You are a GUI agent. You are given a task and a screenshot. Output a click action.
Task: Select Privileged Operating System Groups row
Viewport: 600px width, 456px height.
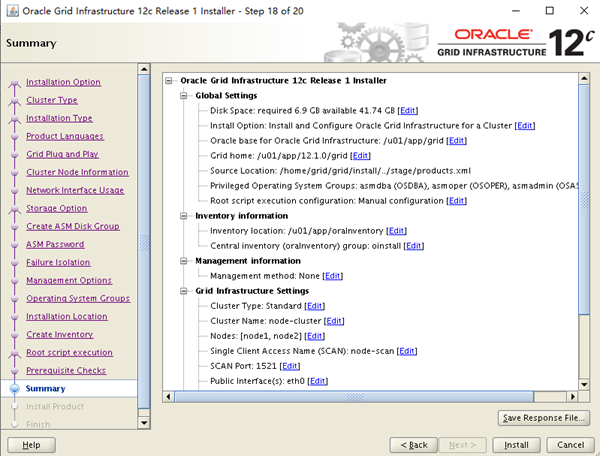(394, 186)
